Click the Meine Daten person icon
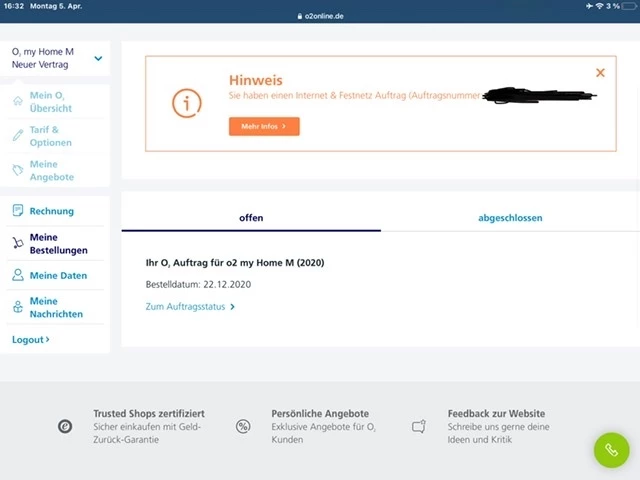 tap(18, 275)
